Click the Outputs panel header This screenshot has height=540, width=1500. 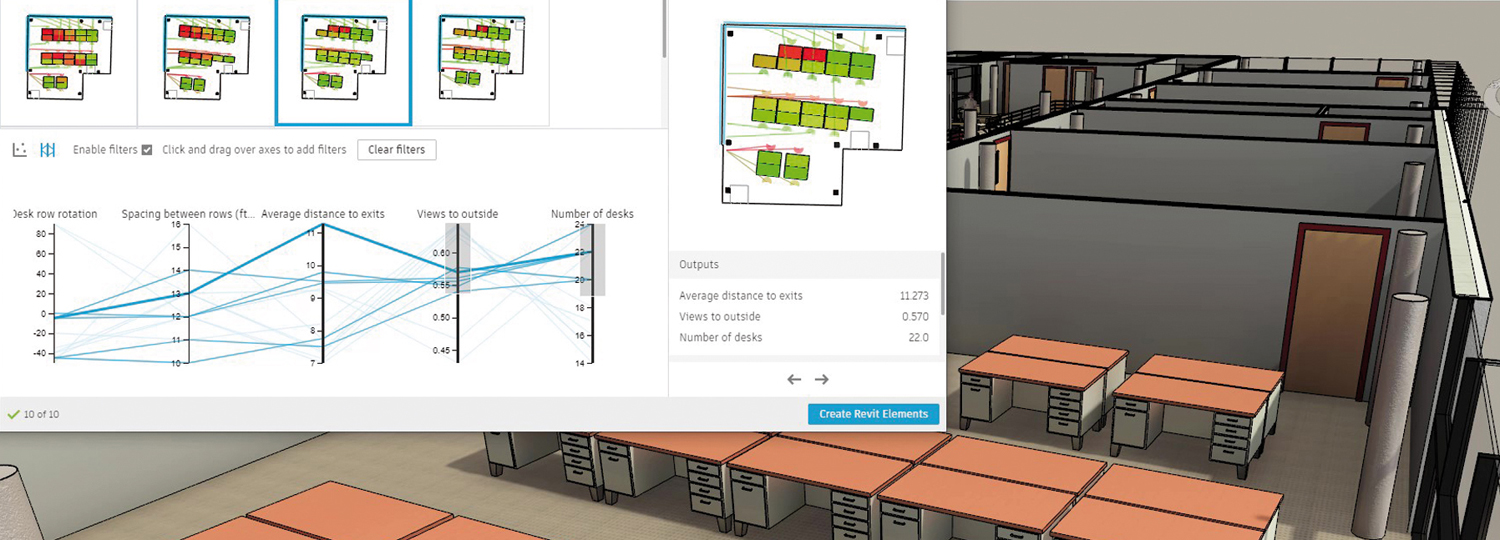point(699,265)
